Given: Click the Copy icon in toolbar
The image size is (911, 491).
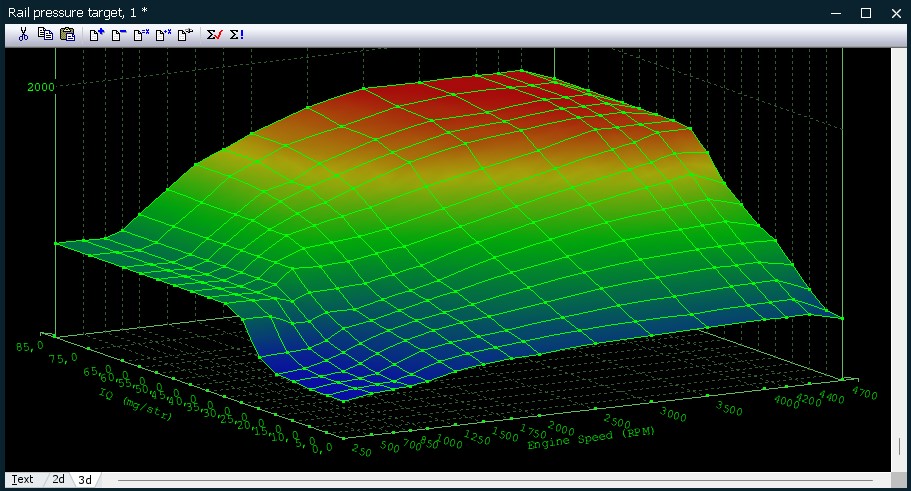Looking at the screenshot, I should (45, 34).
